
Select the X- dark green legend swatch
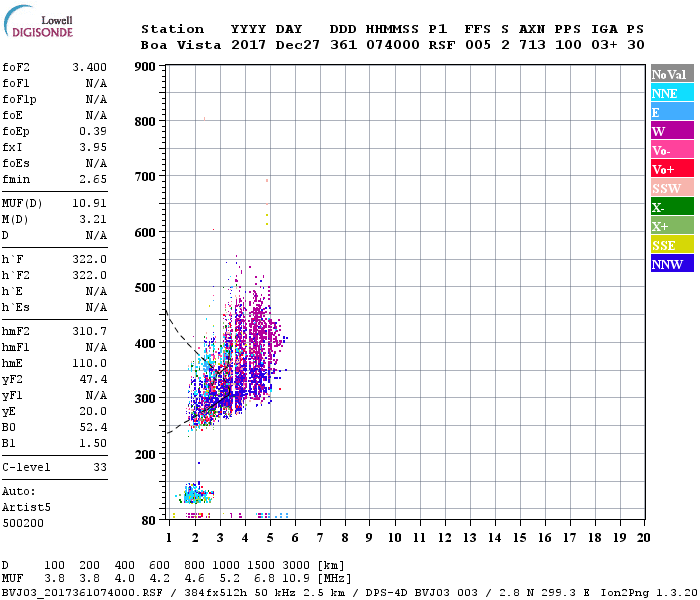tap(672, 207)
